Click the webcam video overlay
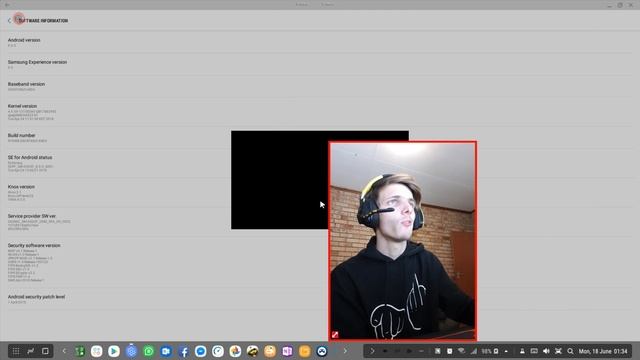This screenshot has height=360, width=640. (x=402, y=241)
